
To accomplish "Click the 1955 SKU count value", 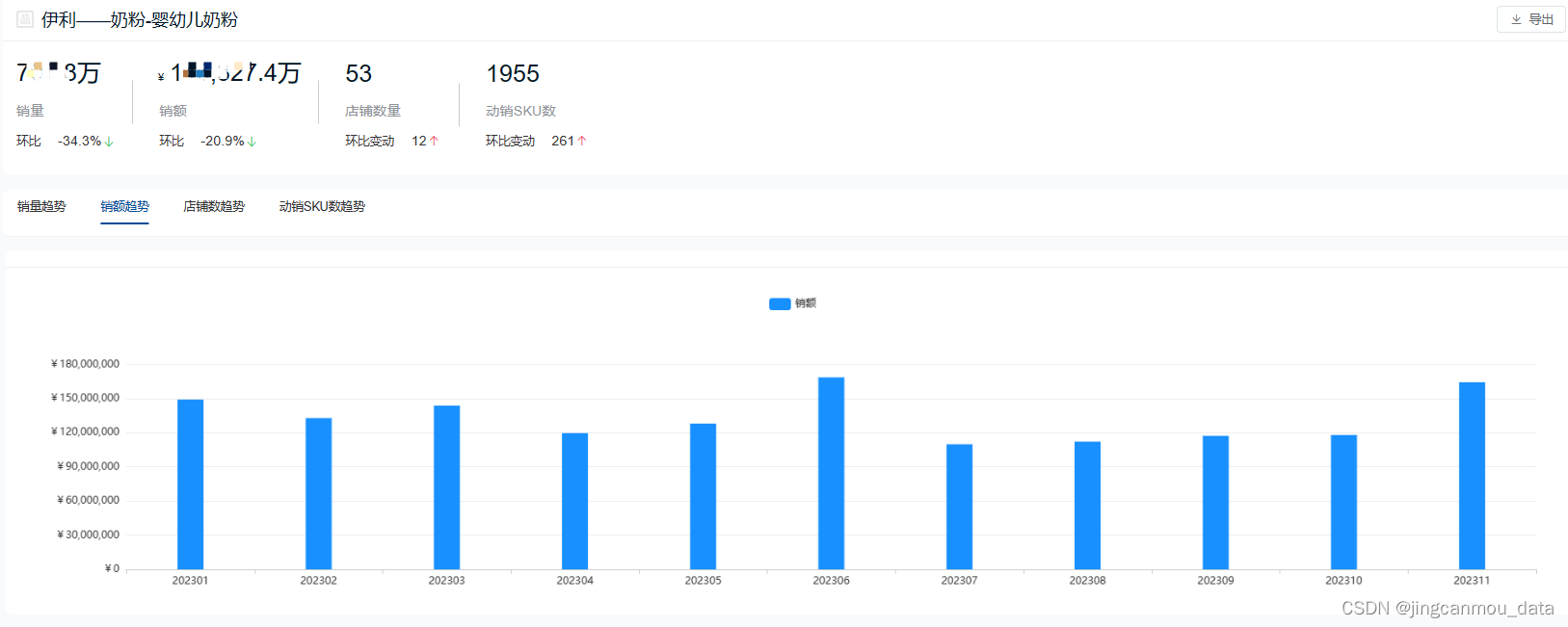I will [x=513, y=73].
